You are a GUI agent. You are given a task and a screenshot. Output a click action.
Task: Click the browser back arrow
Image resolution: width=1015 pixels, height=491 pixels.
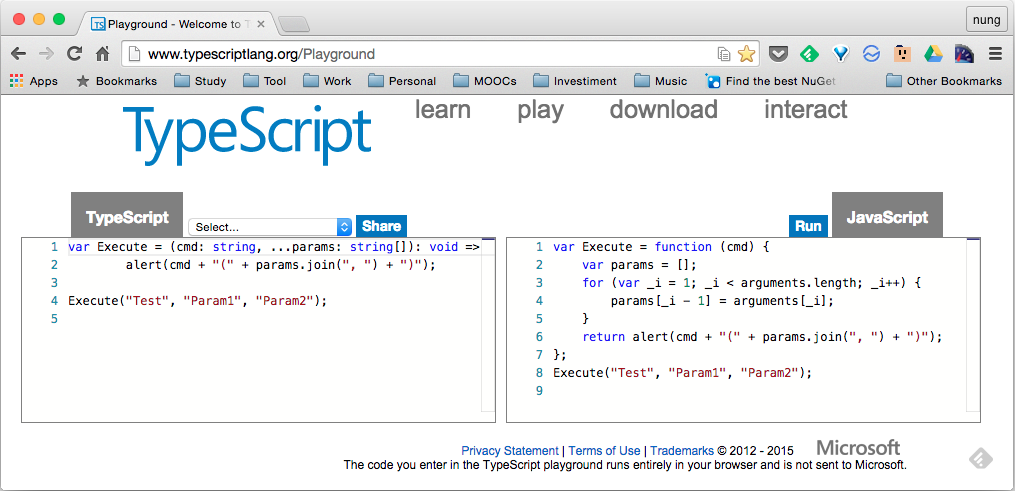point(18,54)
